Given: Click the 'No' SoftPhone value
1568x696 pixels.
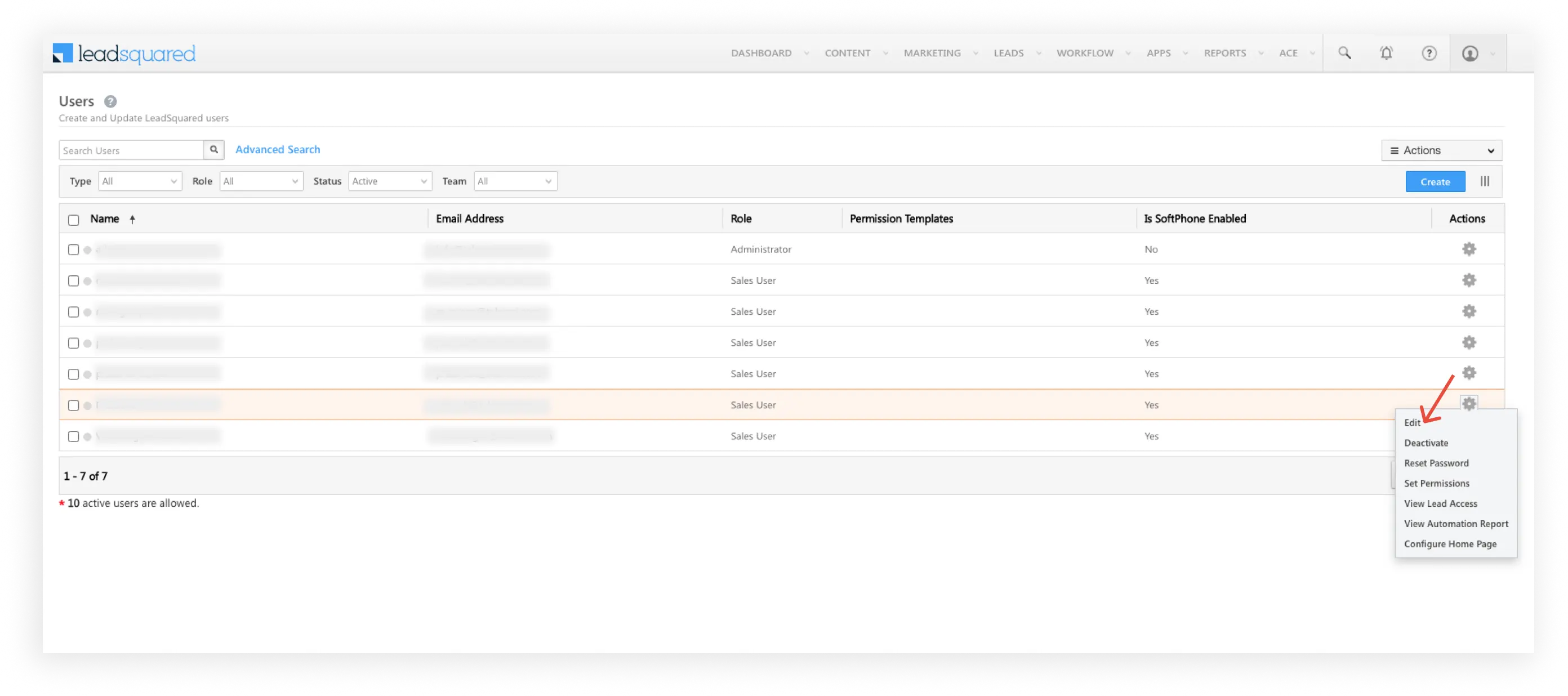Looking at the screenshot, I should point(1151,249).
